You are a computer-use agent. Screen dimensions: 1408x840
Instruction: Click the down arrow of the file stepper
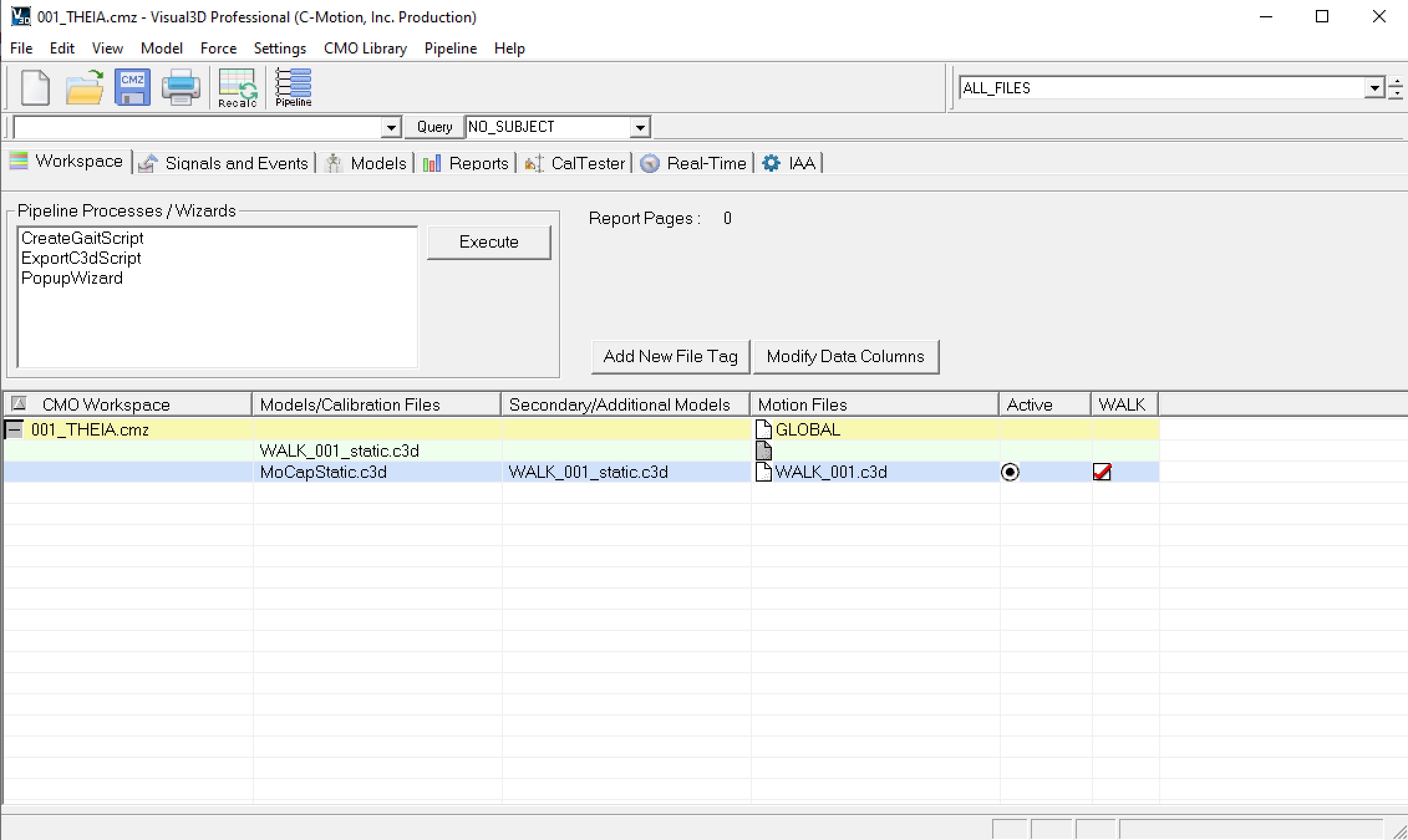[1396, 93]
